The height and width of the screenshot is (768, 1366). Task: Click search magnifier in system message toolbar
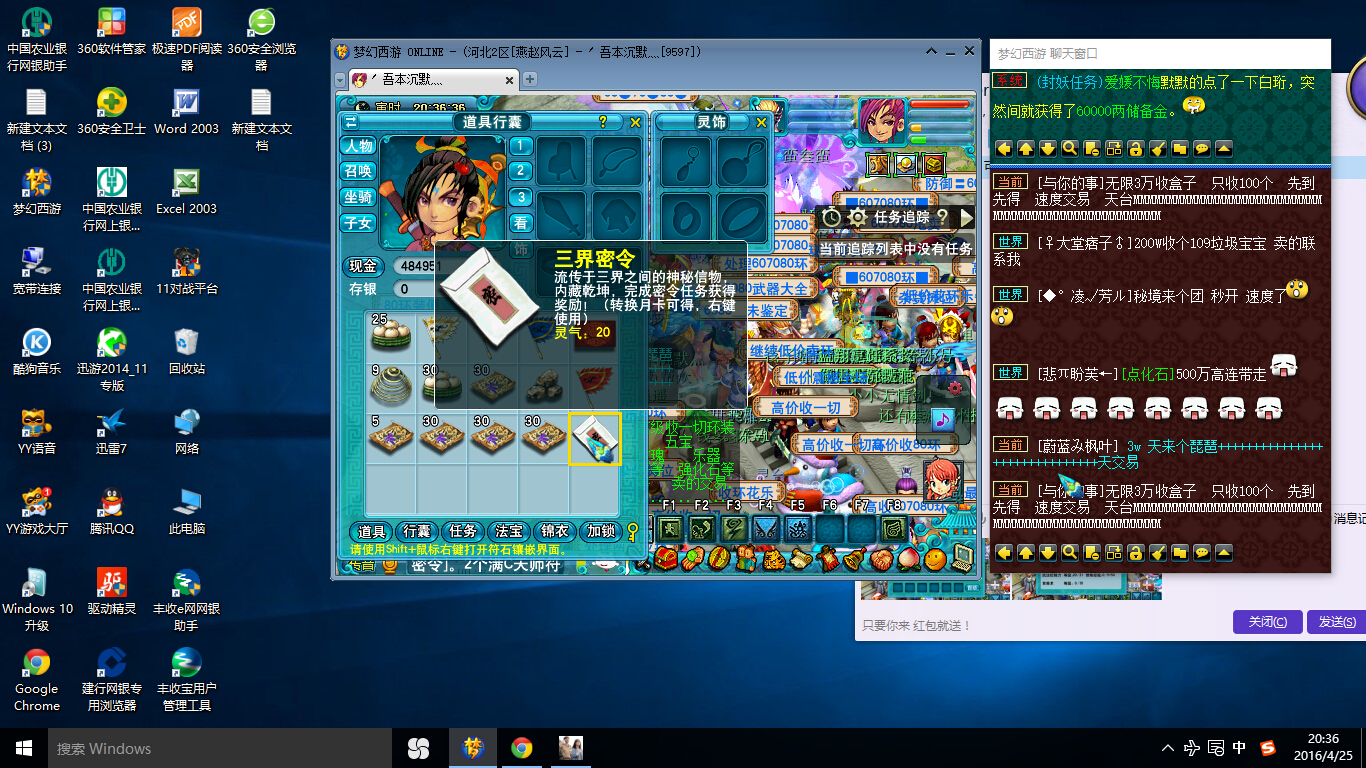point(1069,149)
